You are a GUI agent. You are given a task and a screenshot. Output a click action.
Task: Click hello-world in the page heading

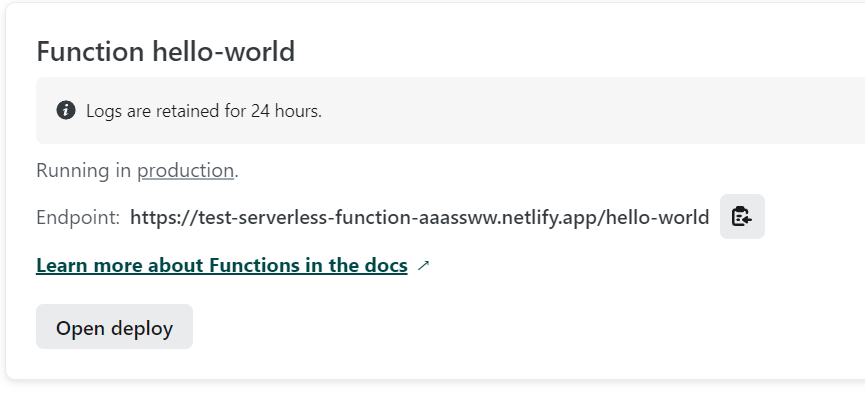tap(223, 51)
